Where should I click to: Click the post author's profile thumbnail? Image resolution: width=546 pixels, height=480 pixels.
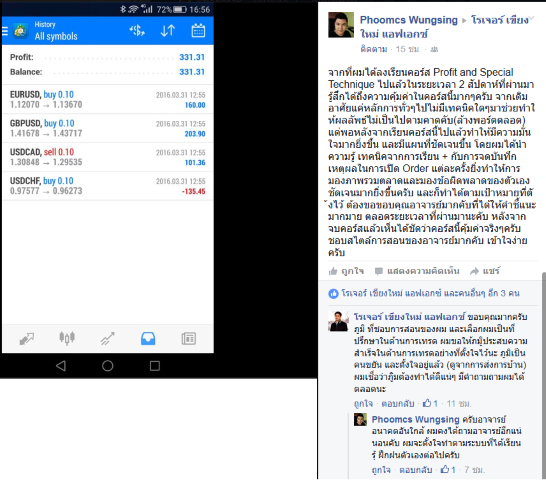pos(341,25)
